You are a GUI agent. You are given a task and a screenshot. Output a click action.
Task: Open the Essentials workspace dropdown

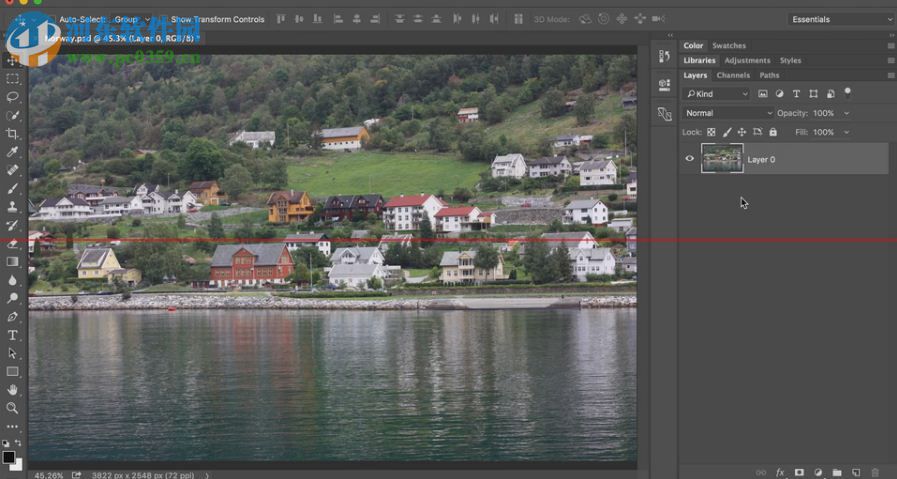pyautogui.click(x=842, y=19)
